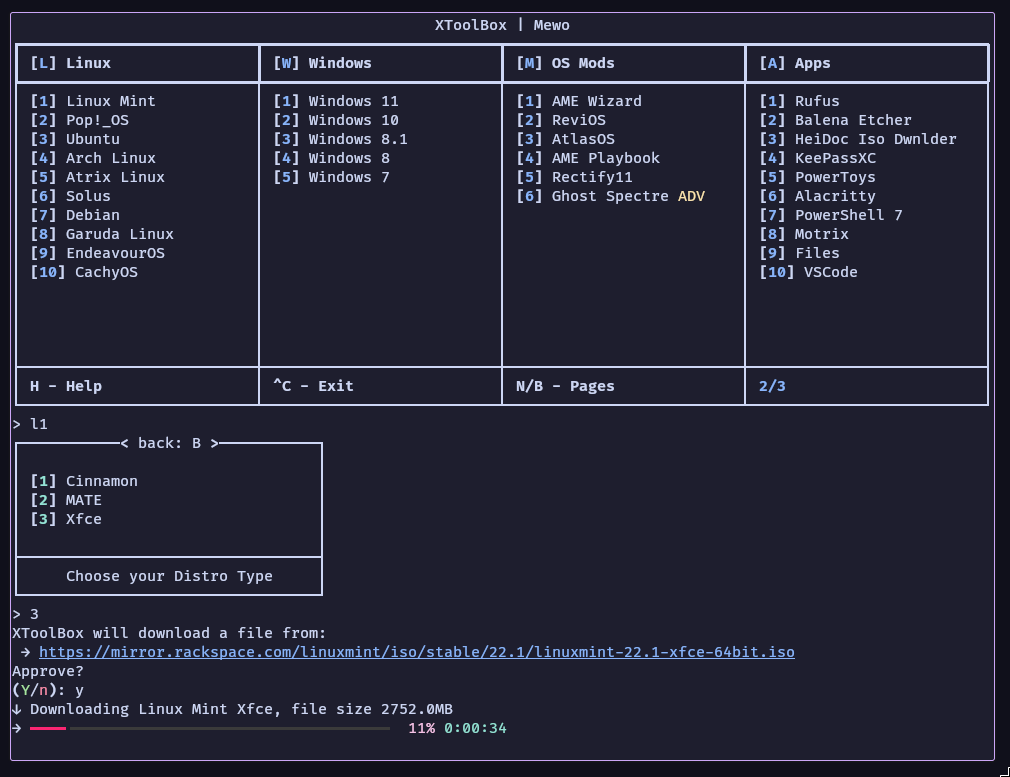Select the [M] OS Mods column header
Screen dimensions: 1010x777
[x=565, y=63]
